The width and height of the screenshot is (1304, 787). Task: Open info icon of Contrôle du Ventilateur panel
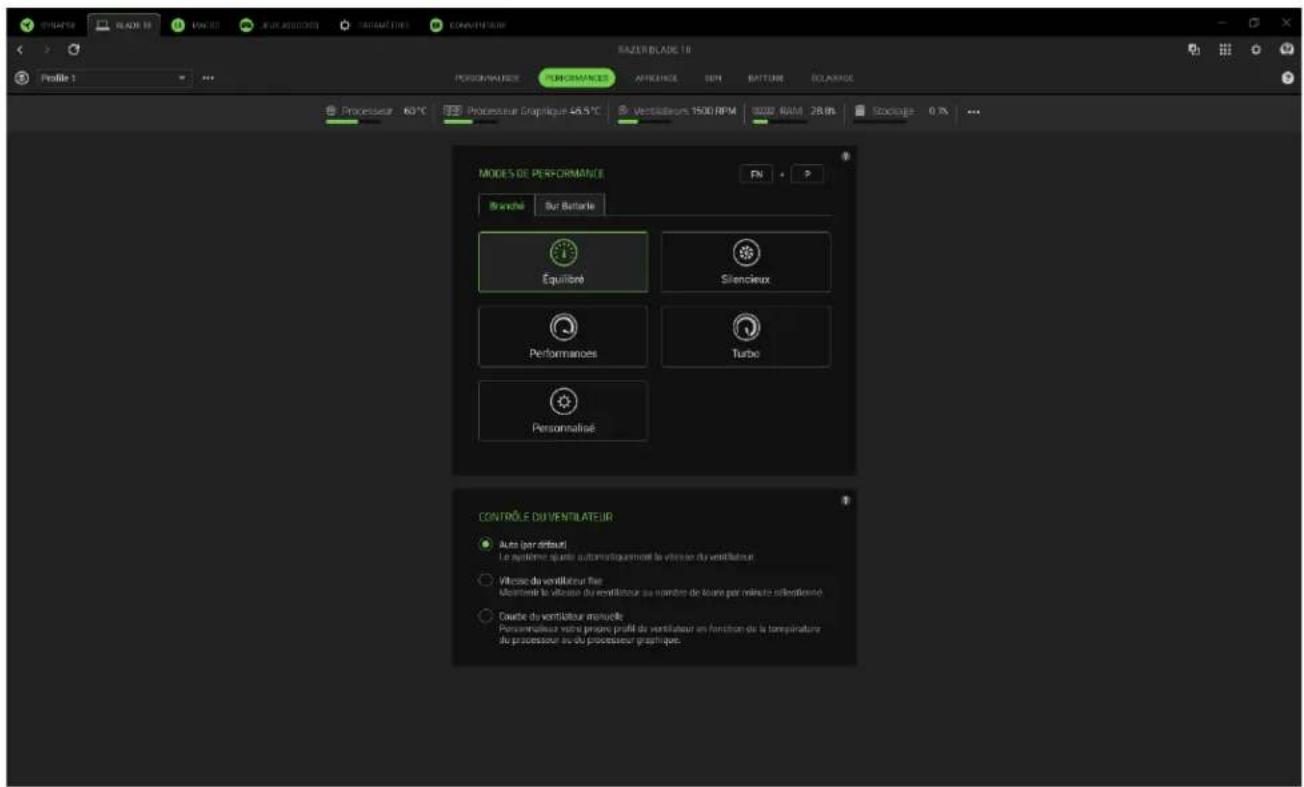pyautogui.click(x=846, y=500)
